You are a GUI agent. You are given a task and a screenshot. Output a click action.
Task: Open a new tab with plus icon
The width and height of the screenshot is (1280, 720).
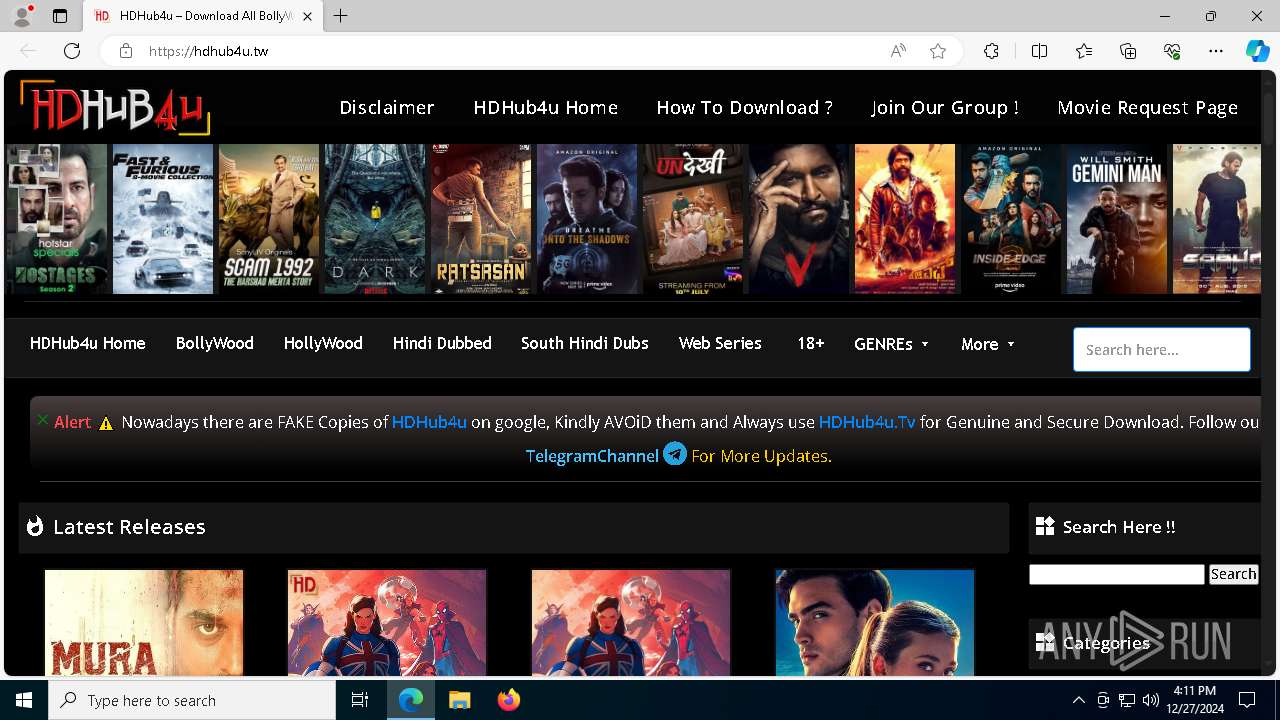click(341, 16)
